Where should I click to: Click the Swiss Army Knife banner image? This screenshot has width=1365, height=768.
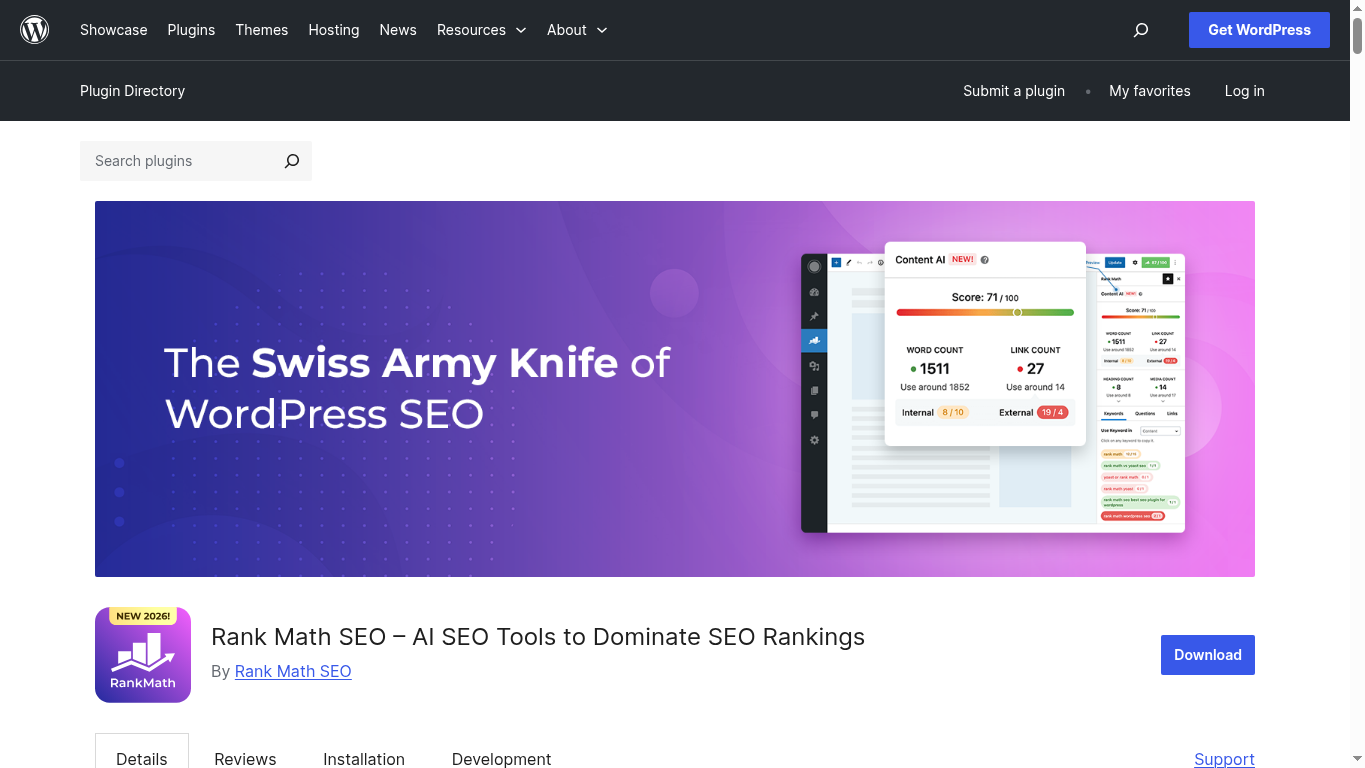pos(675,389)
